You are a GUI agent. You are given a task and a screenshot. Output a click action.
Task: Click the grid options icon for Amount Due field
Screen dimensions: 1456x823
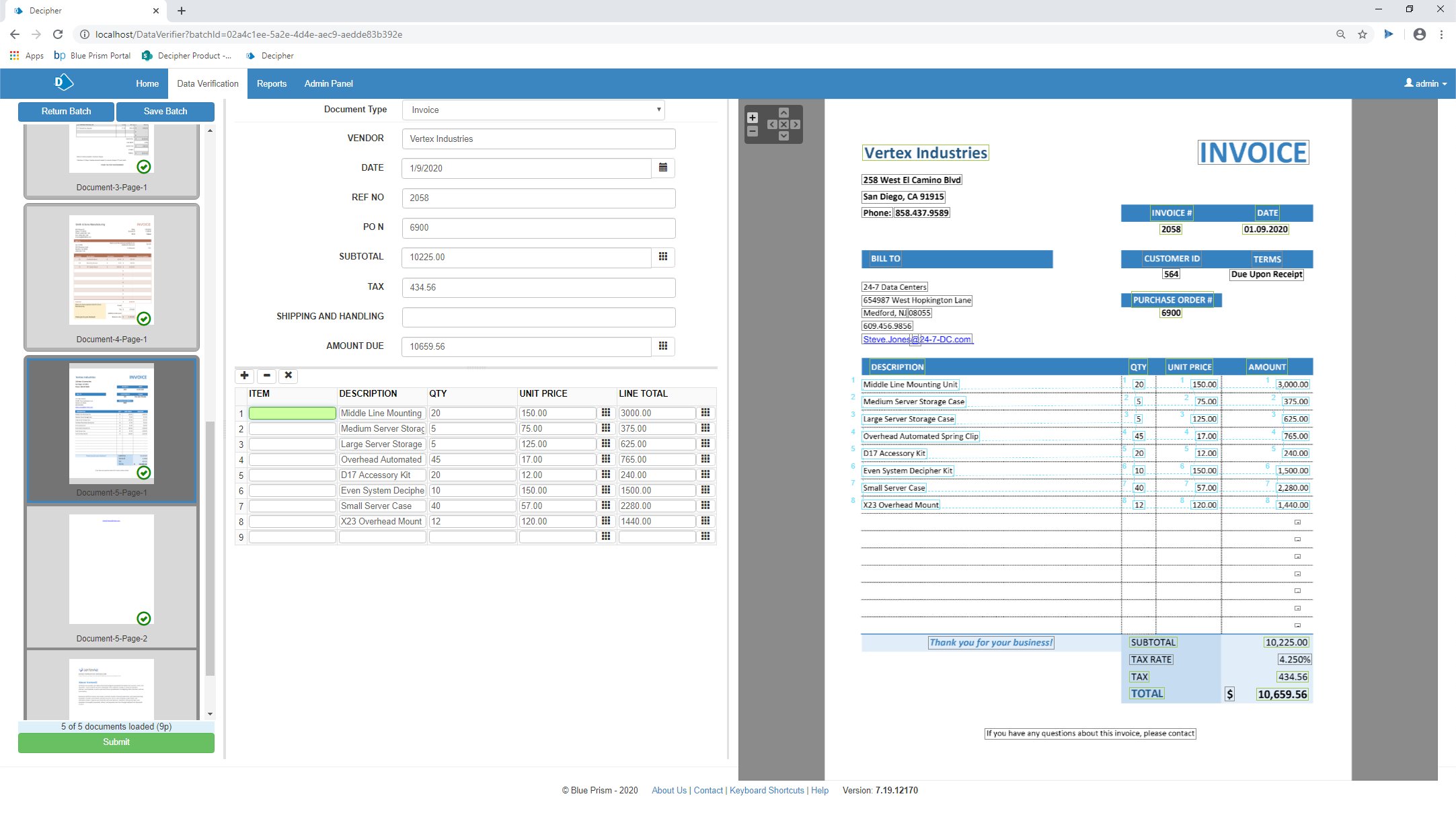tap(663, 345)
